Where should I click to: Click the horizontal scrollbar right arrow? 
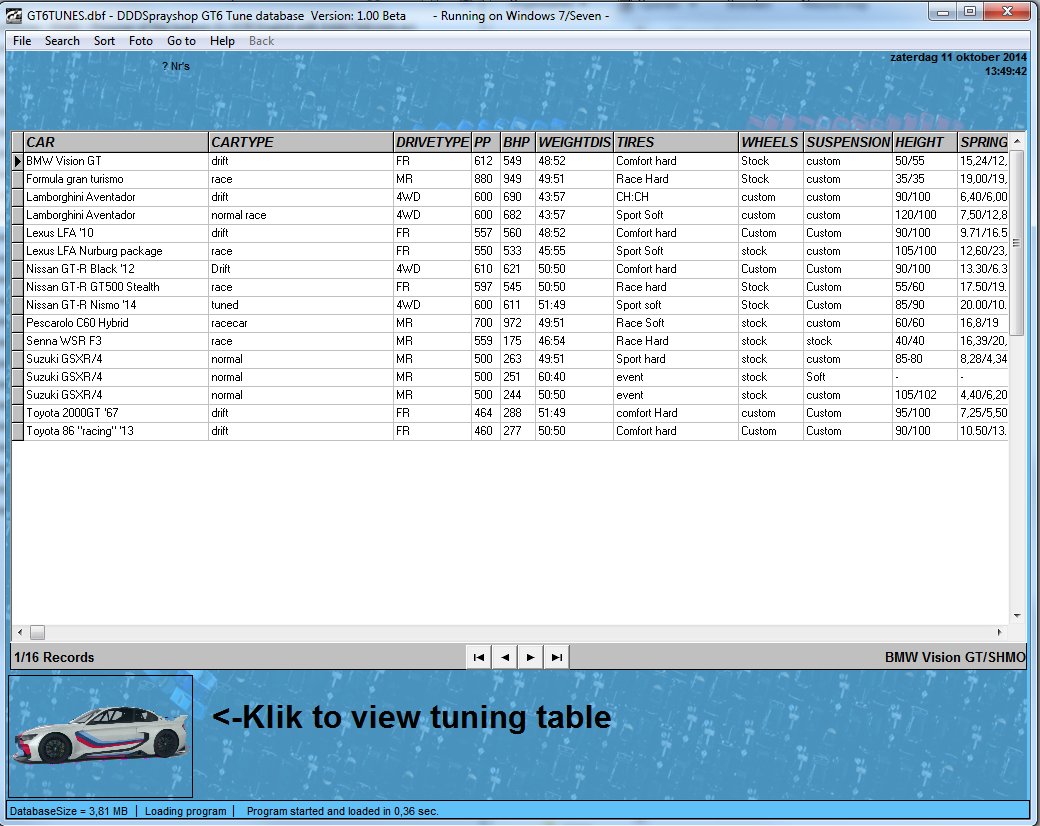[1000, 633]
